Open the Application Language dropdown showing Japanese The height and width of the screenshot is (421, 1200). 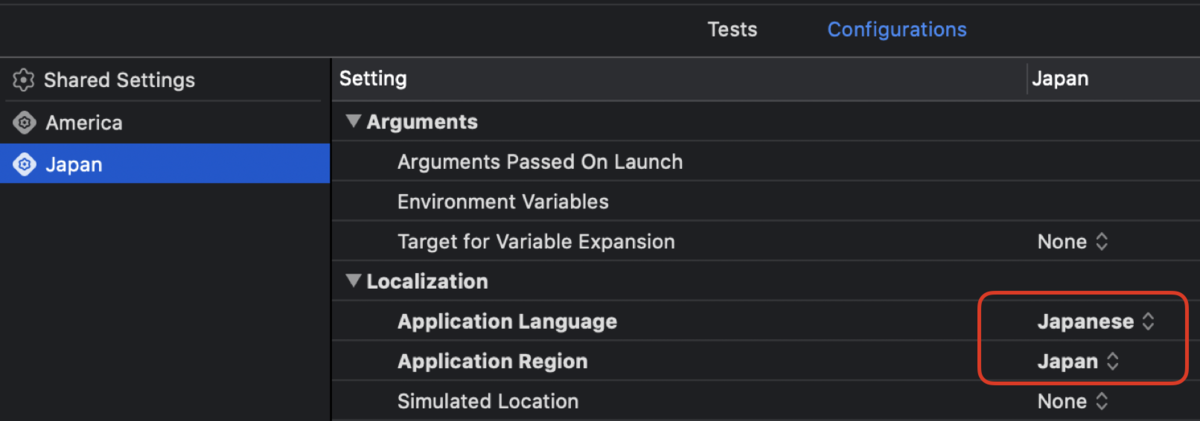[x=1096, y=322]
